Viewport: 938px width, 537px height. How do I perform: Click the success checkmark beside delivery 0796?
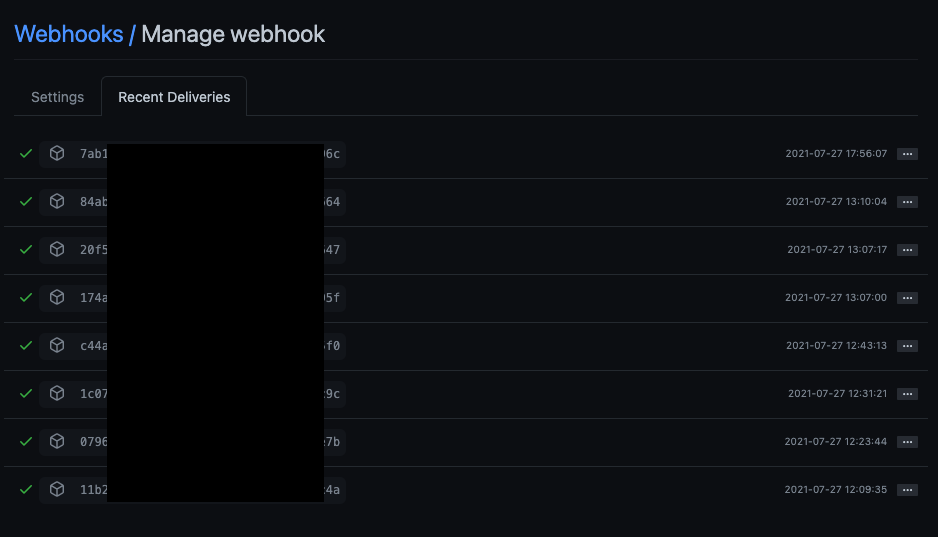(26, 441)
